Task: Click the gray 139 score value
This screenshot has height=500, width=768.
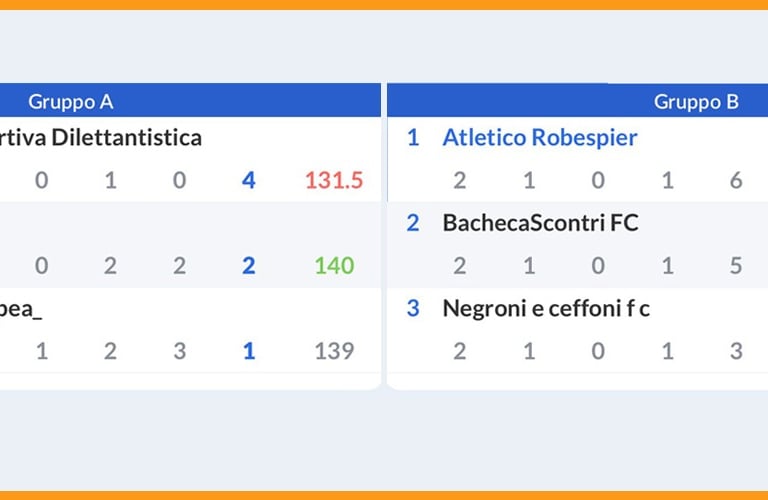Action: [x=334, y=351]
